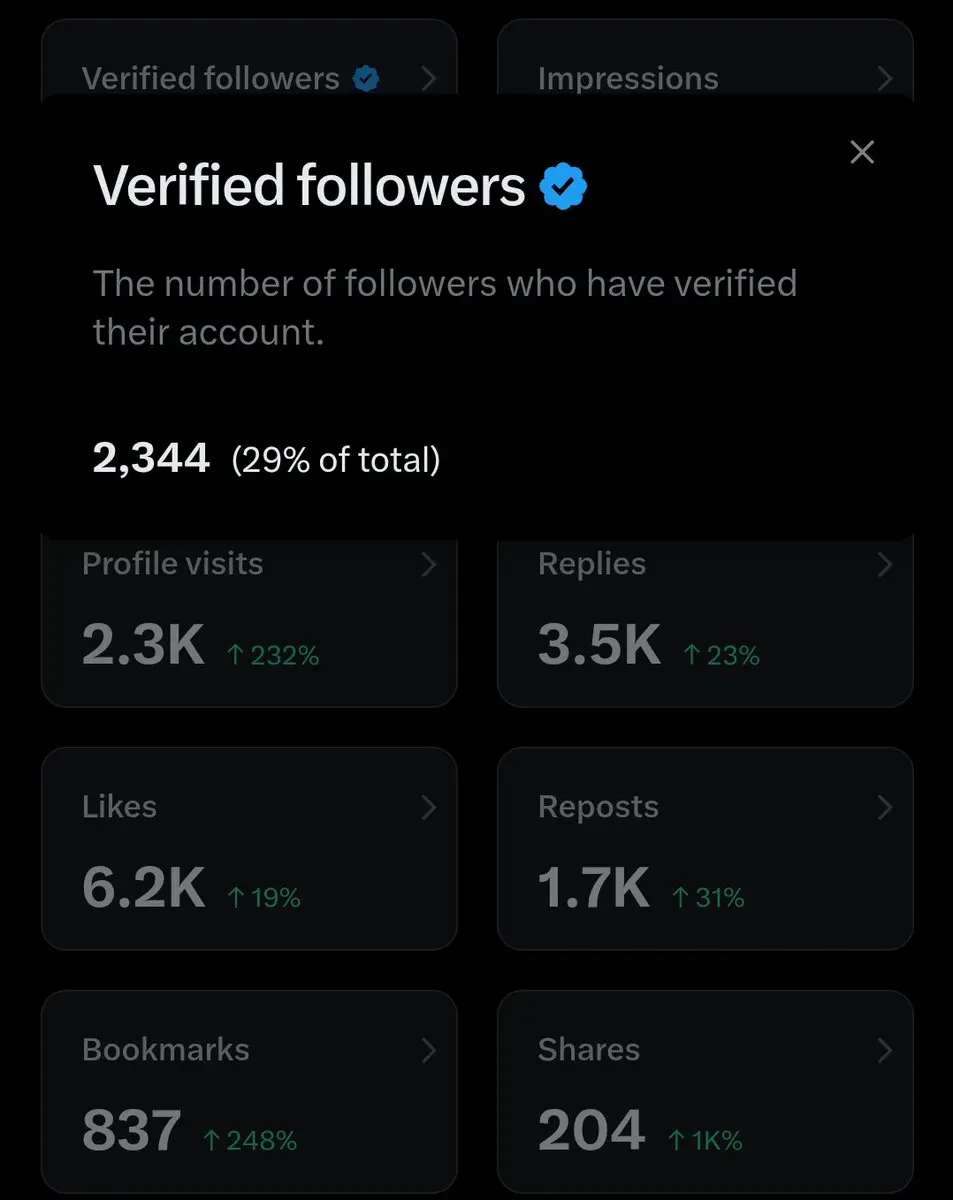
Task: Select the Likes 6.2K value
Action: click(x=143, y=888)
